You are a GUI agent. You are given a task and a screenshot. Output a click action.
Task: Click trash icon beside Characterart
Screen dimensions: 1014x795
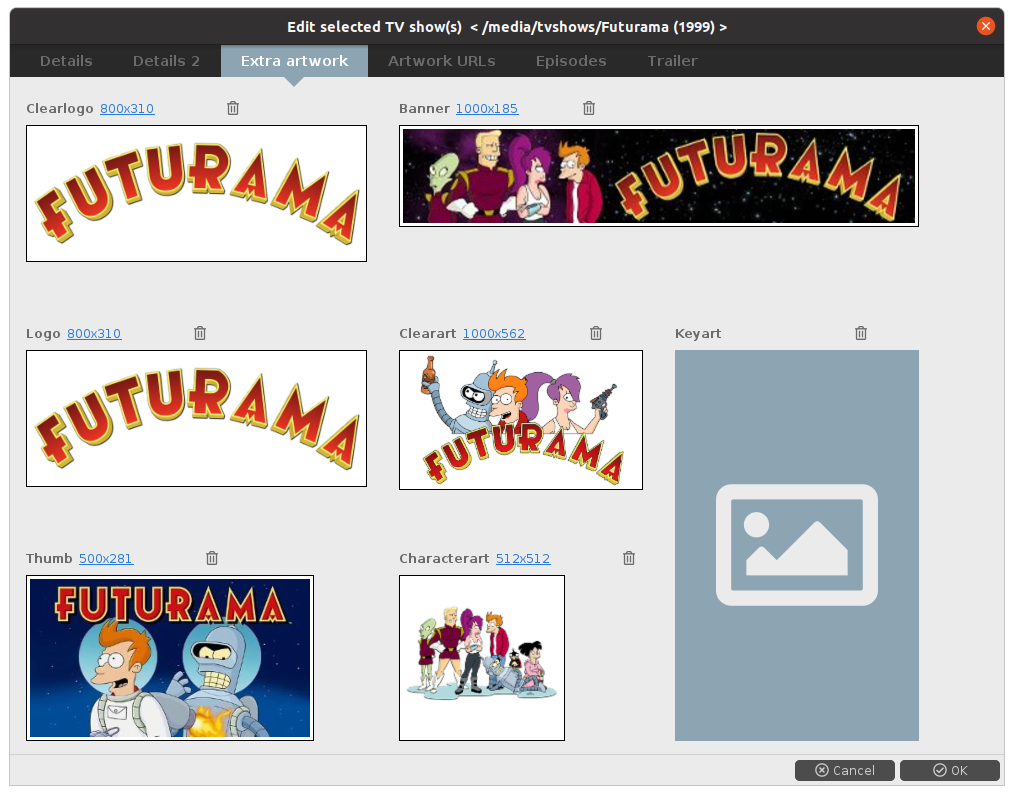[x=629, y=558]
